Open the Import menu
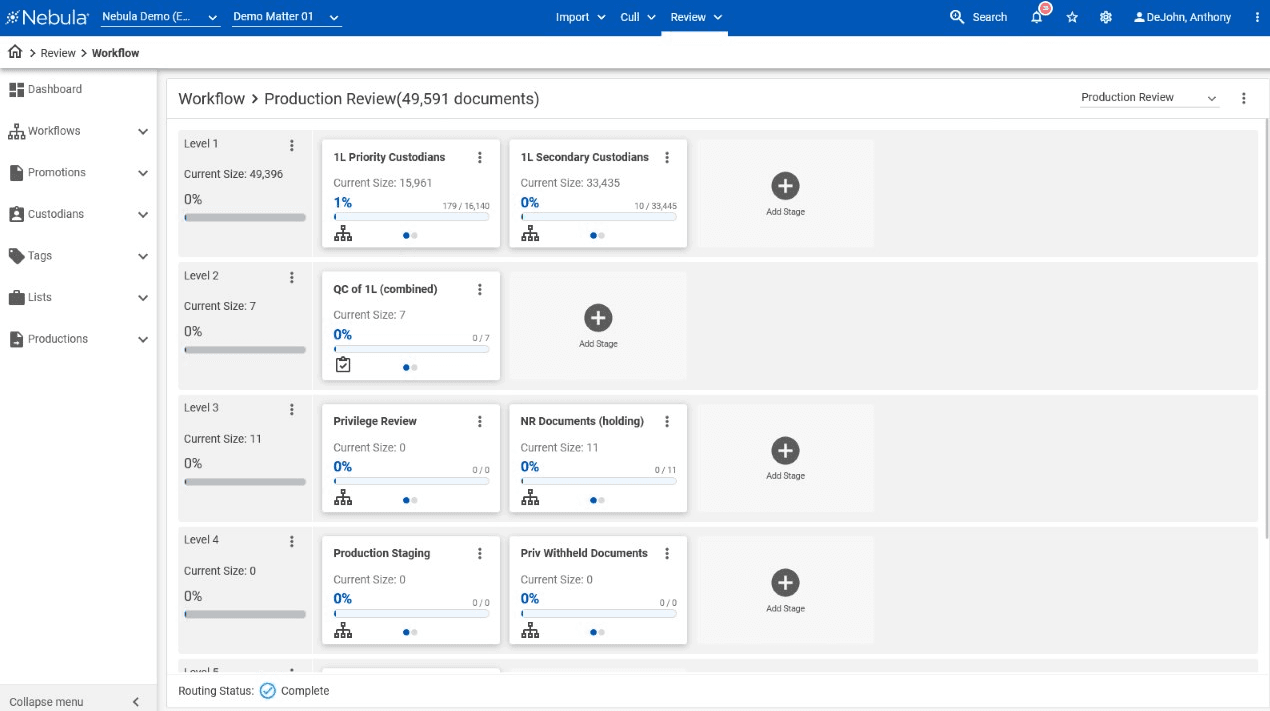The image size is (1270, 711). pos(580,17)
